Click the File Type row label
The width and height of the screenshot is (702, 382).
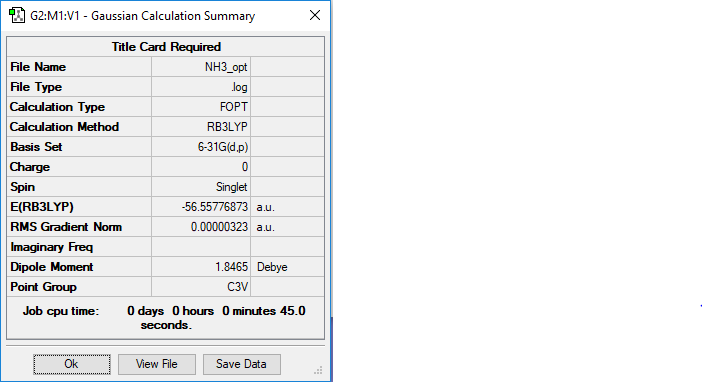(x=36, y=87)
